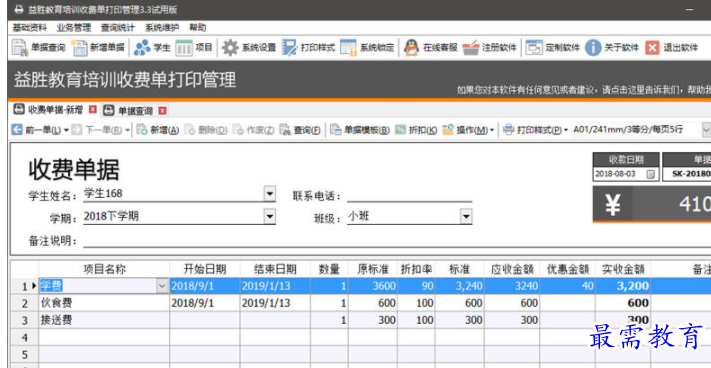This screenshot has height=368, width=711.
Task: Open calendar picker for 收款日期
Action: pos(650,174)
